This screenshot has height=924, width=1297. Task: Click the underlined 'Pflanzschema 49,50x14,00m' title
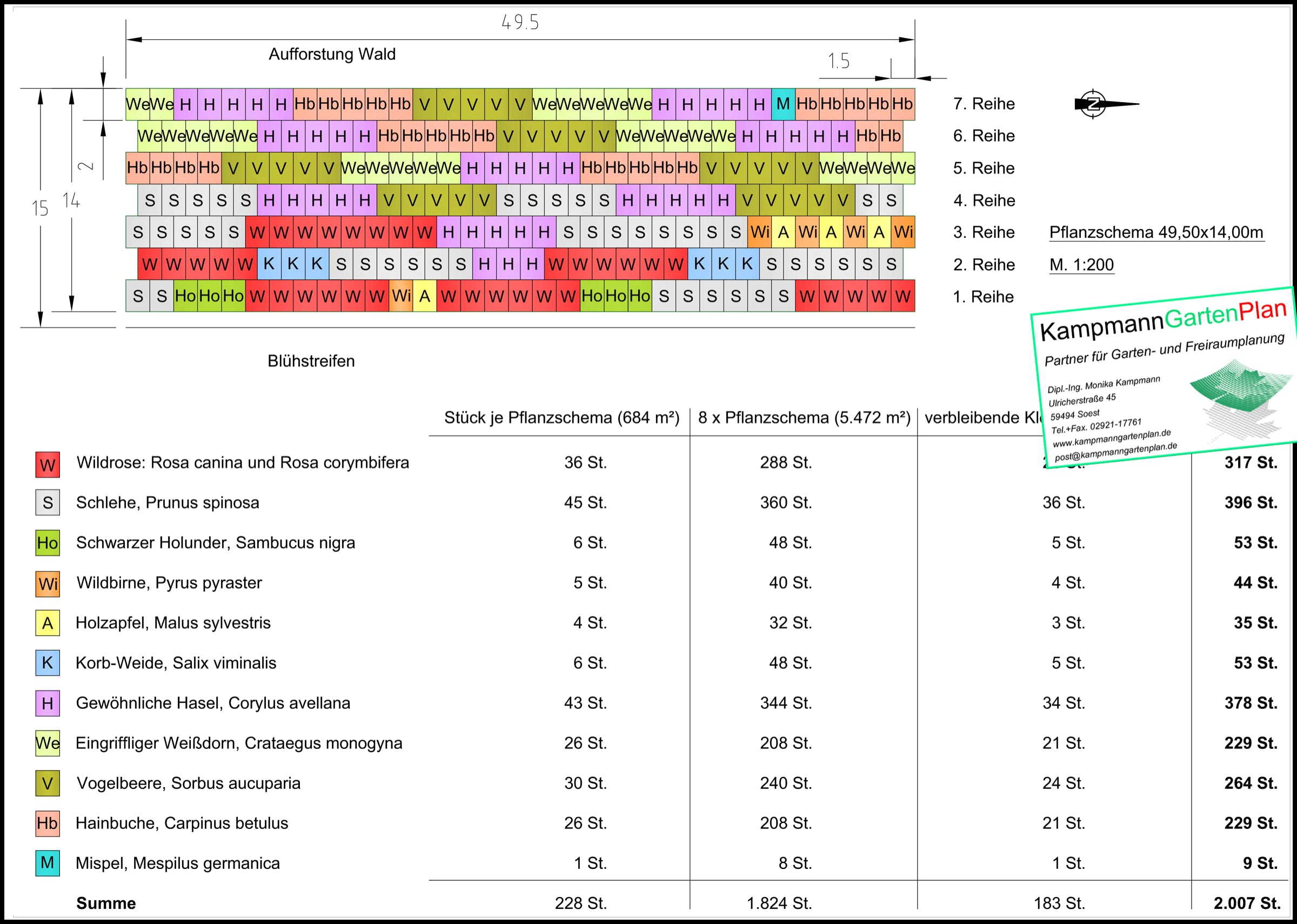pos(1156,233)
